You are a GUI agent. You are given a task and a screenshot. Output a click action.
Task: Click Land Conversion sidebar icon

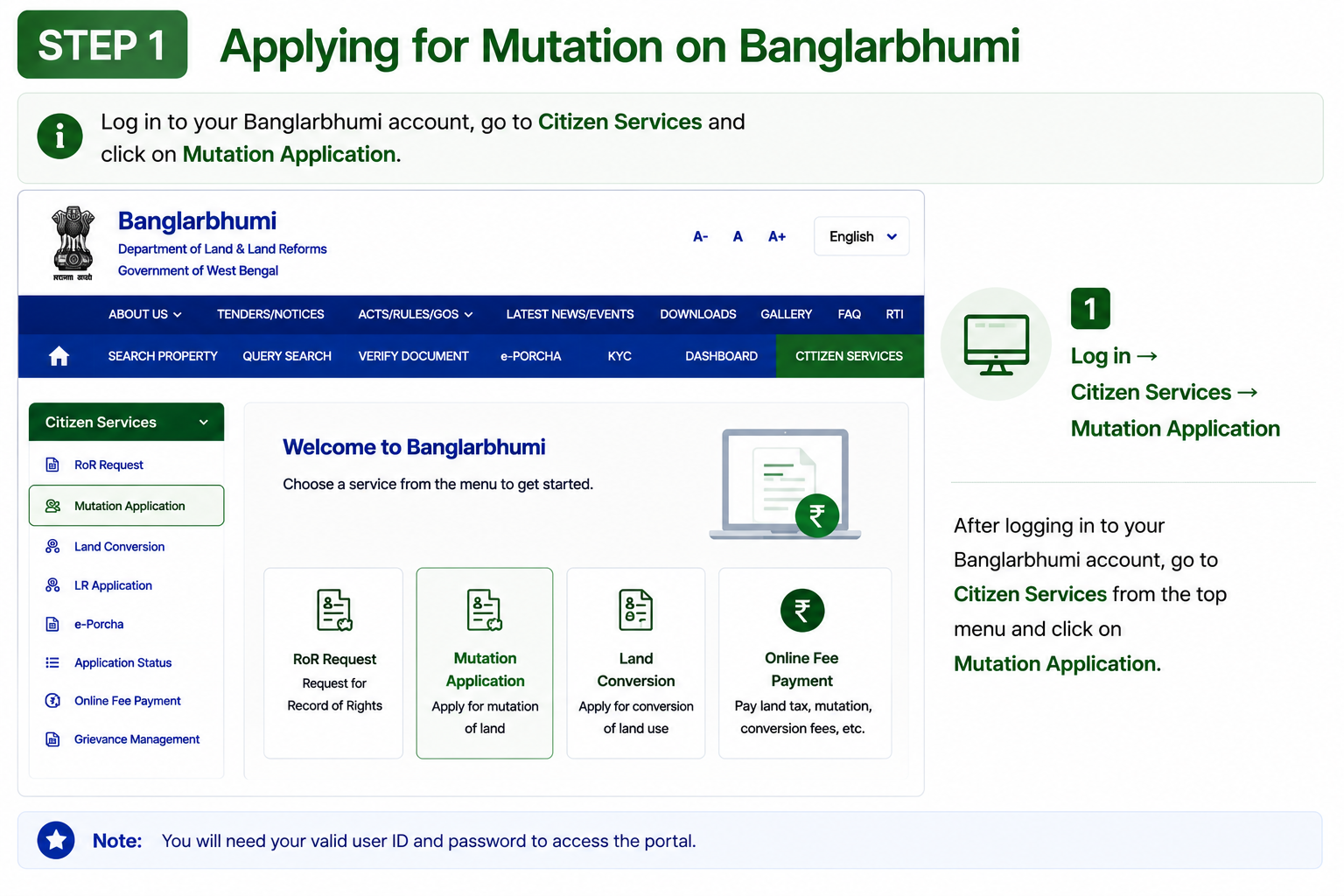(x=52, y=546)
